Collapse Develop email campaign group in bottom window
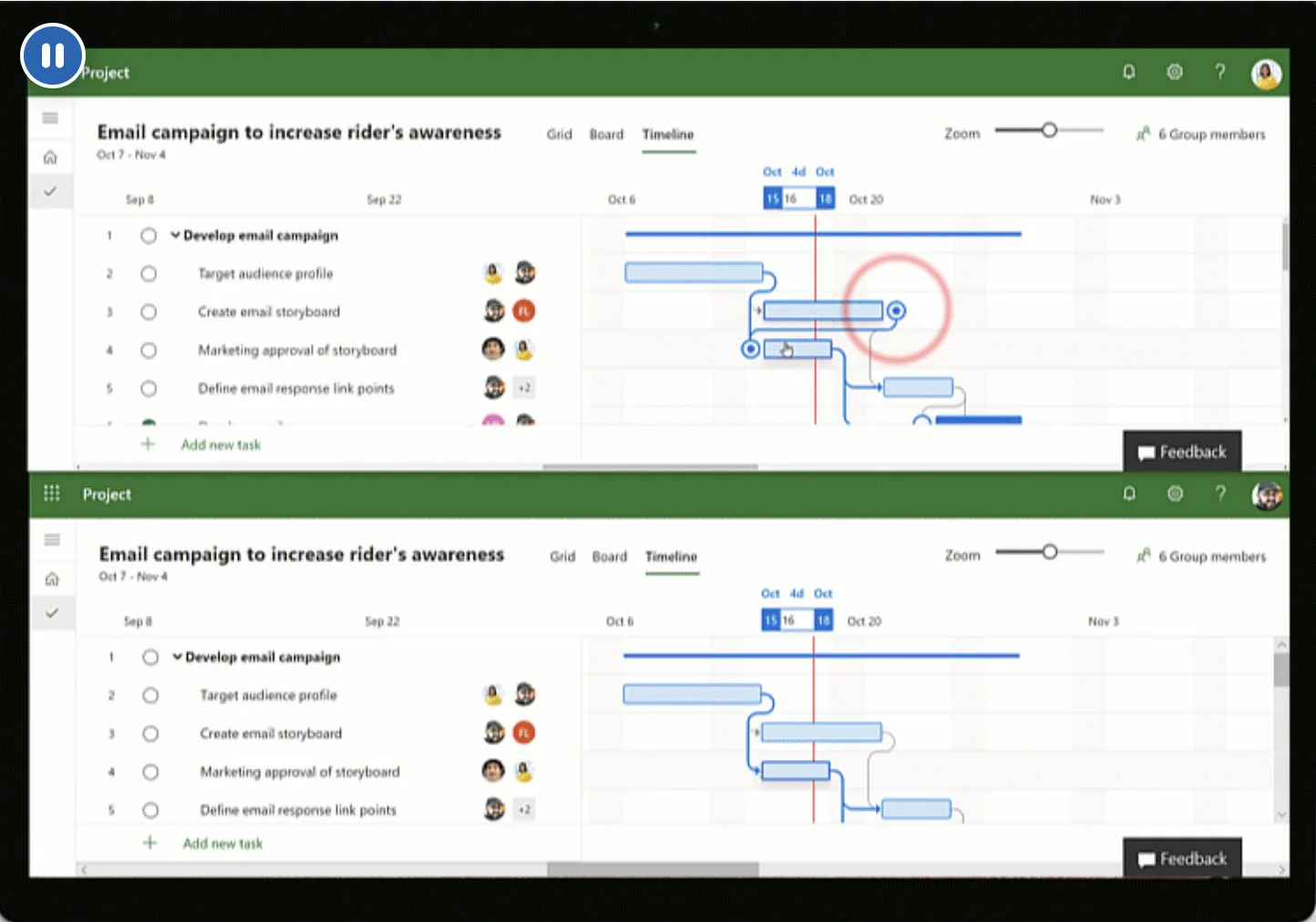Screen dimensions: 1316x922 point(177,657)
